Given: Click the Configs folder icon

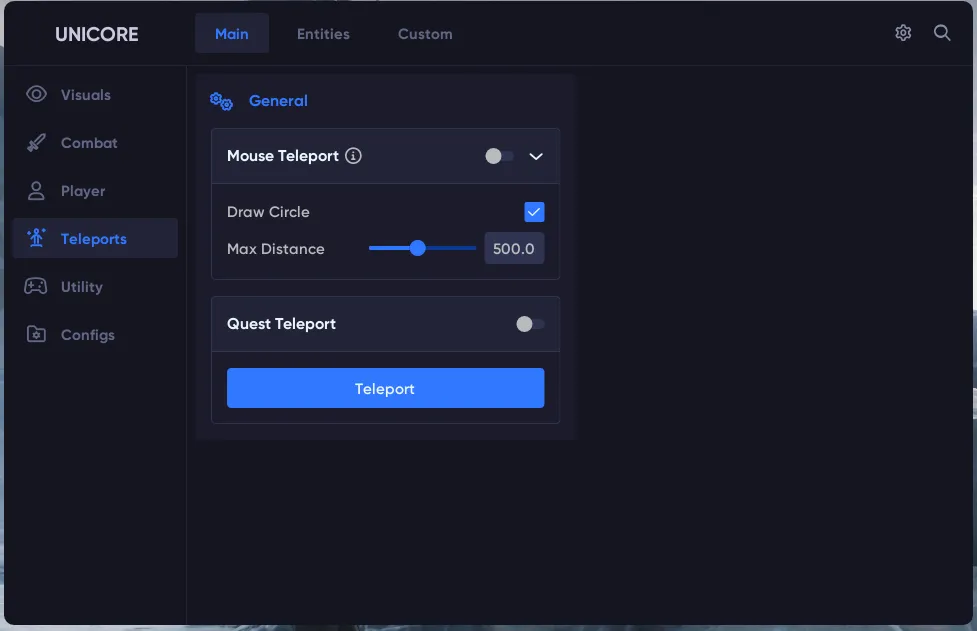Looking at the screenshot, I should pyautogui.click(x=37, y=335).
